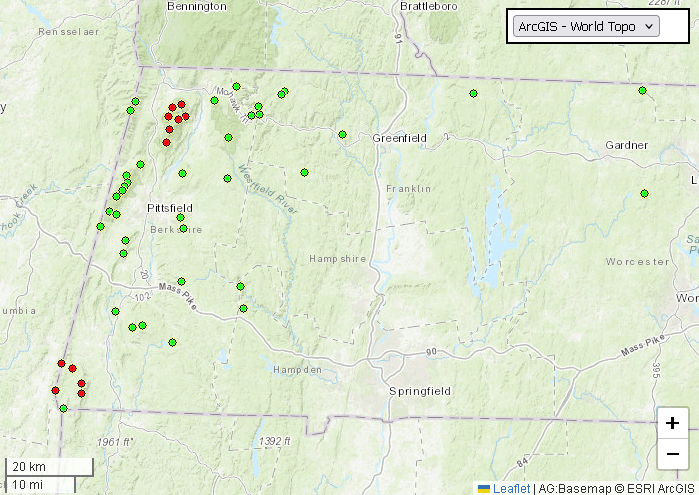Select the green marker between Greenfield and Westfield River

click(x=304, y=173)
